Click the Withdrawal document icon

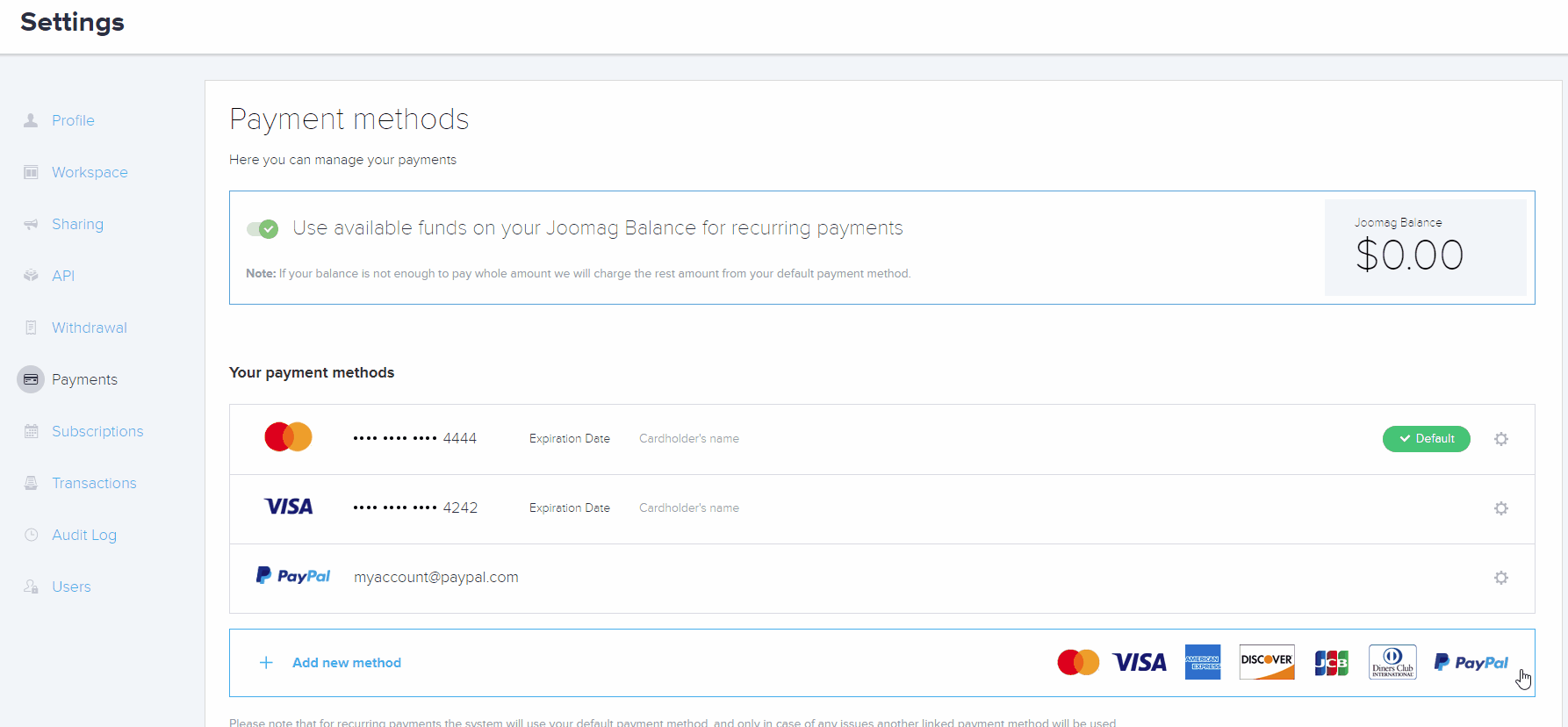pos(31,328)
